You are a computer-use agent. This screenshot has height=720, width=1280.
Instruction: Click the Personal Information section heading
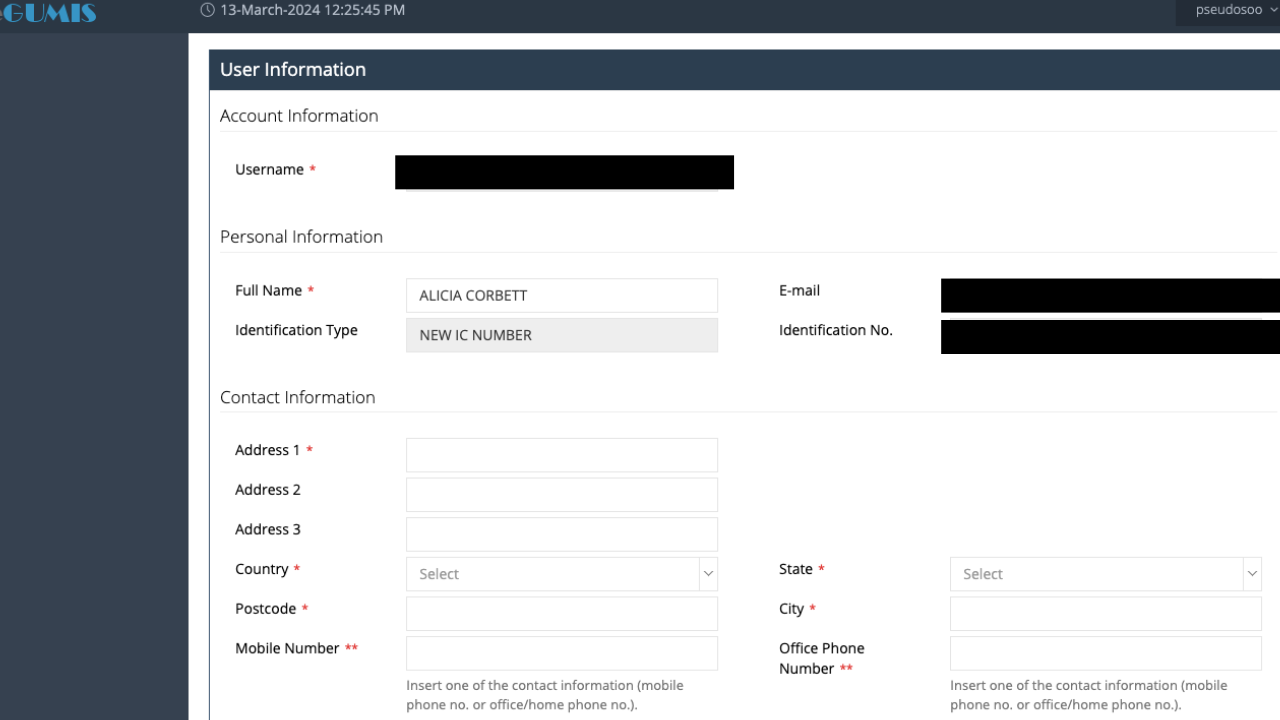coord(301,237)
